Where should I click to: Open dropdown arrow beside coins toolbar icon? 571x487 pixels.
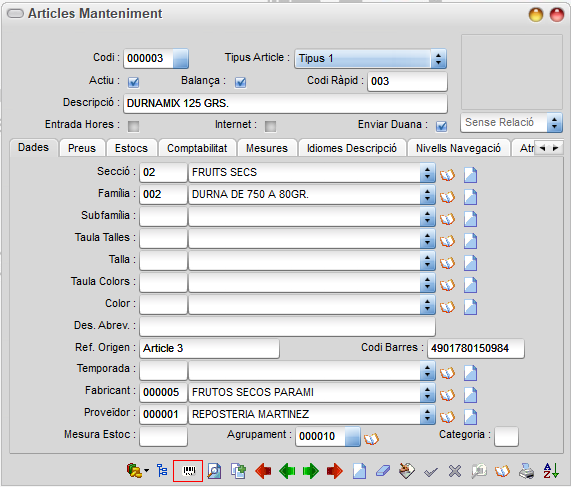(x=146, y=470)
